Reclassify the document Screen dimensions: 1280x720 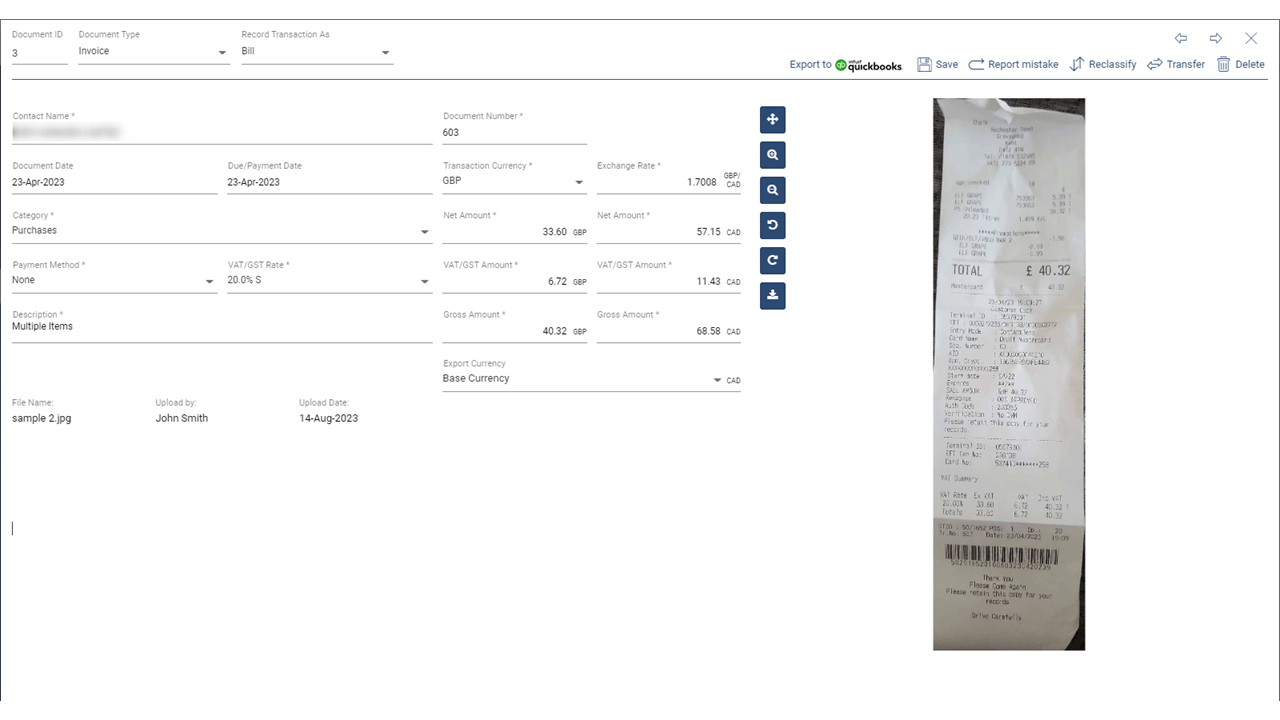point(1103,64)
